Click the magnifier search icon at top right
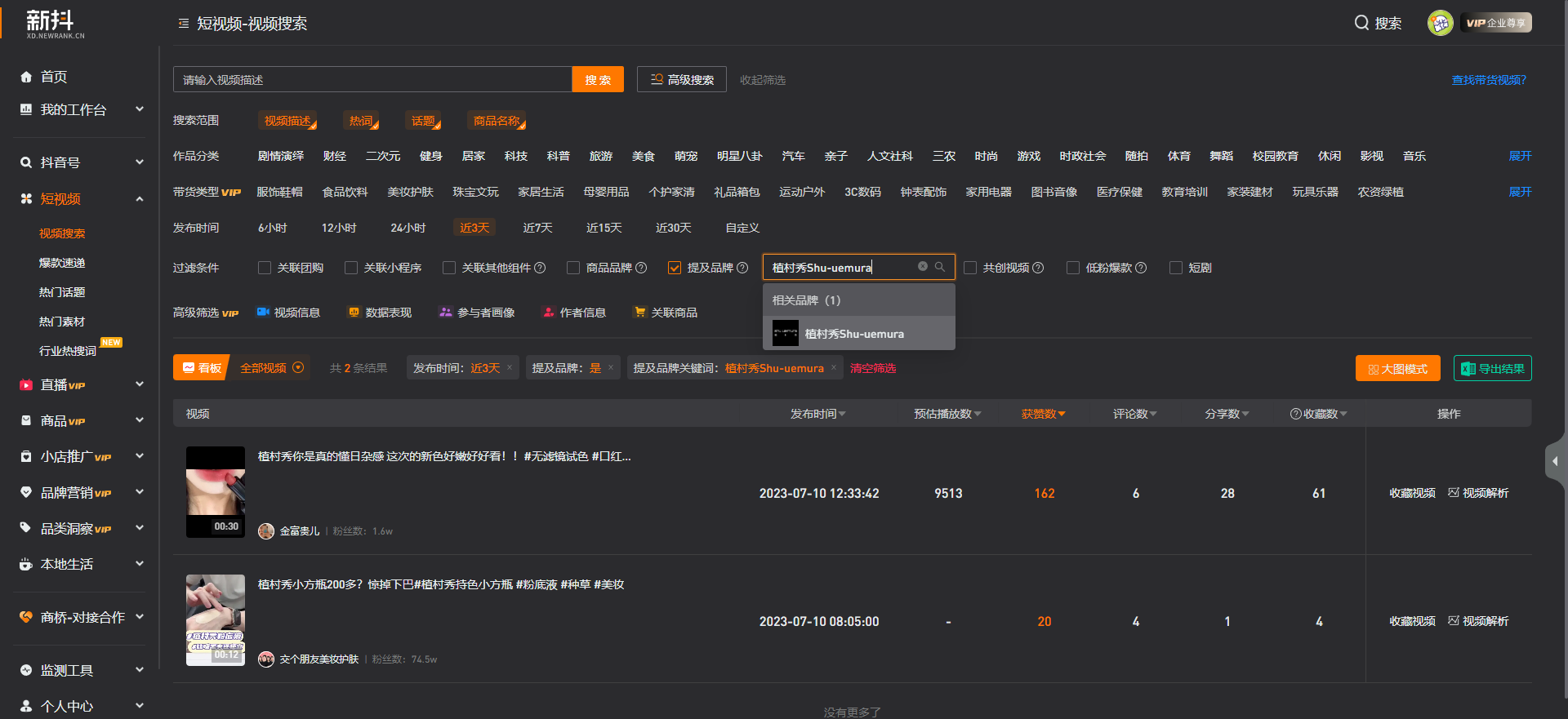 [1361, 23]
